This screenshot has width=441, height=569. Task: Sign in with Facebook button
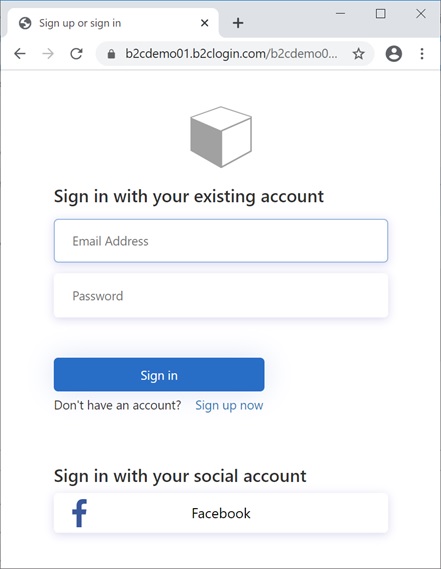pyautogui.click(x=221, y=513)
